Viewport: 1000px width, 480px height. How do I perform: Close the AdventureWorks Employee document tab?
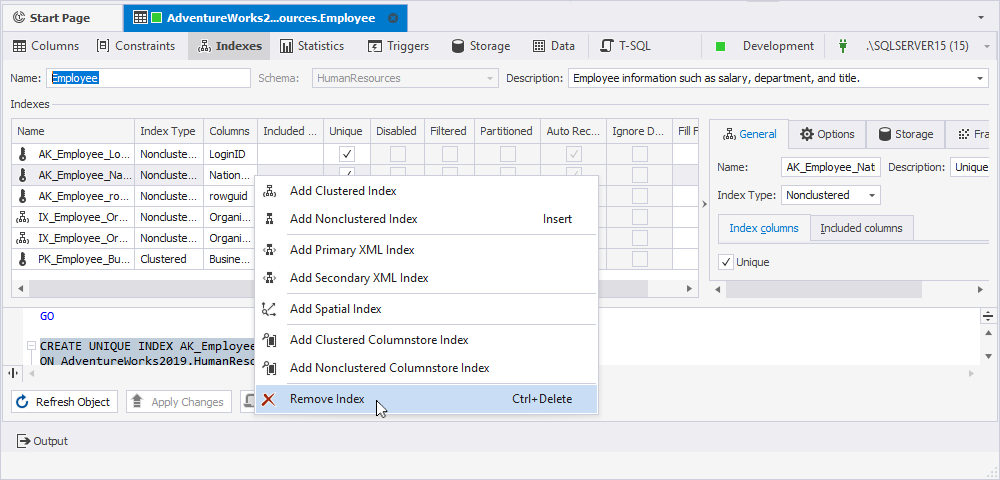[x=393, y=18]
